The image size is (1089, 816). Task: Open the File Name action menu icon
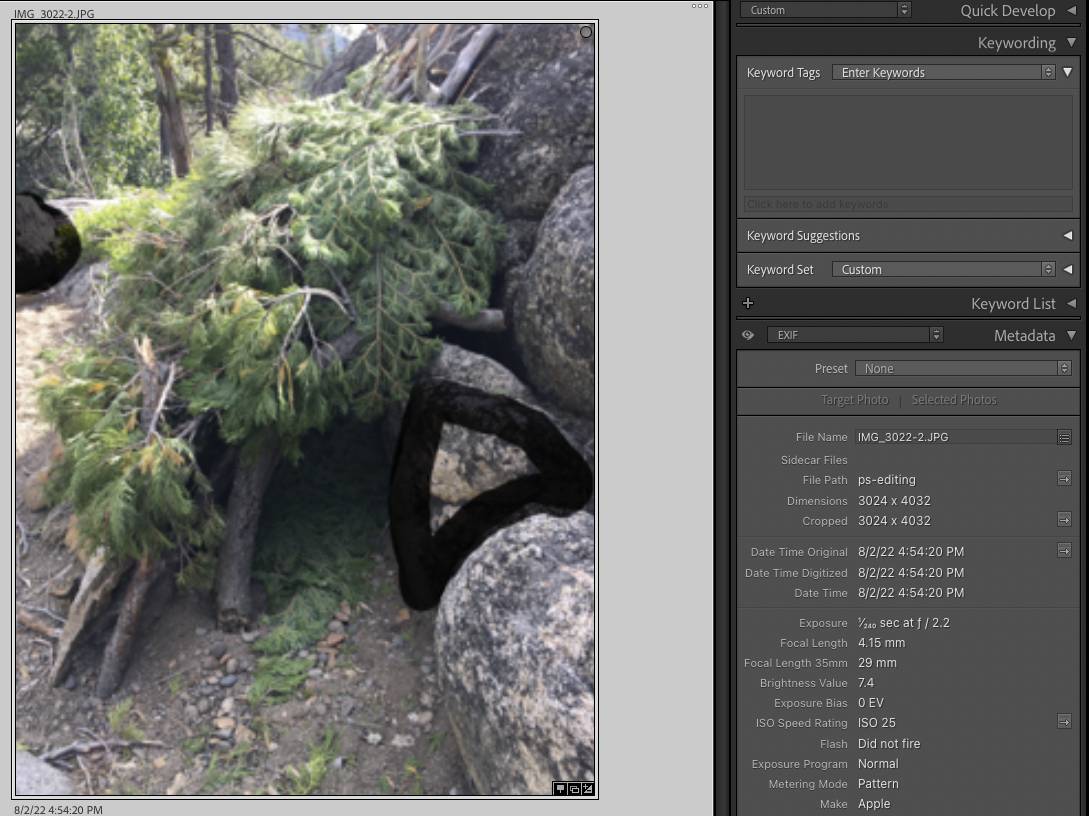point(1064,437)
